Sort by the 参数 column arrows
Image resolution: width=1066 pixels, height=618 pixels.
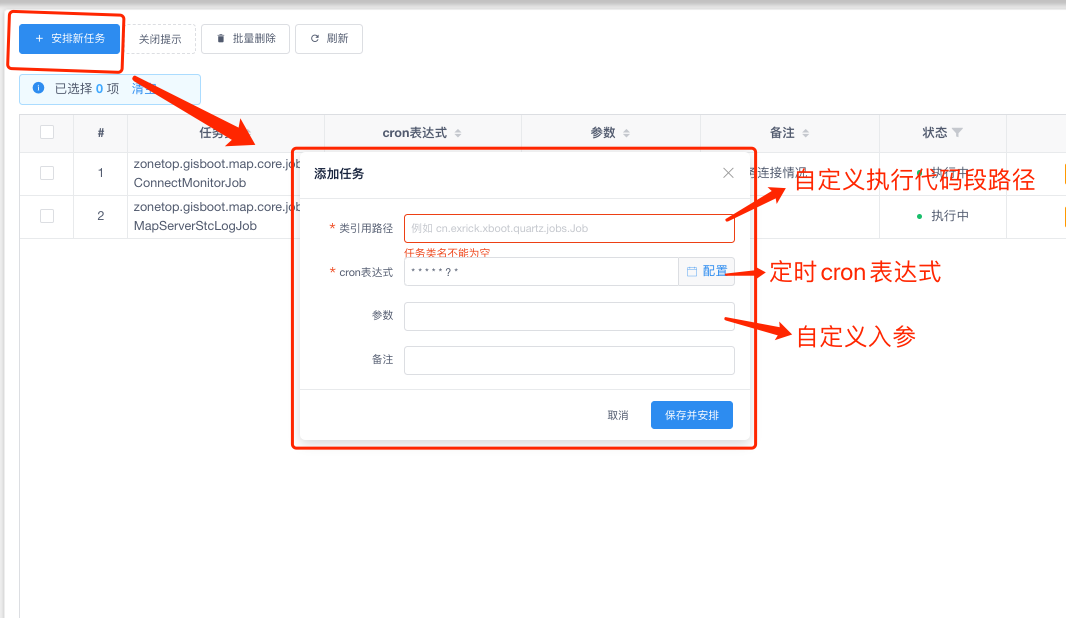click(x=626, y=133)
